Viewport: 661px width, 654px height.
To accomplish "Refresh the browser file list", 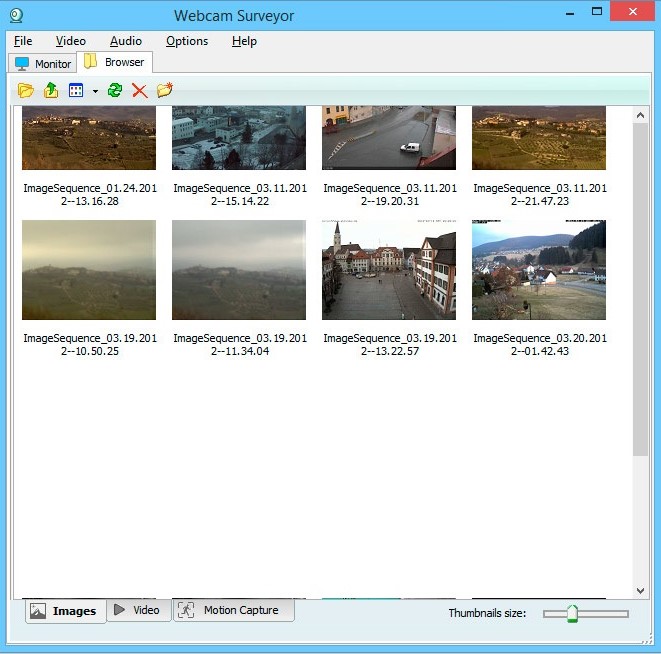I will 115,90.
